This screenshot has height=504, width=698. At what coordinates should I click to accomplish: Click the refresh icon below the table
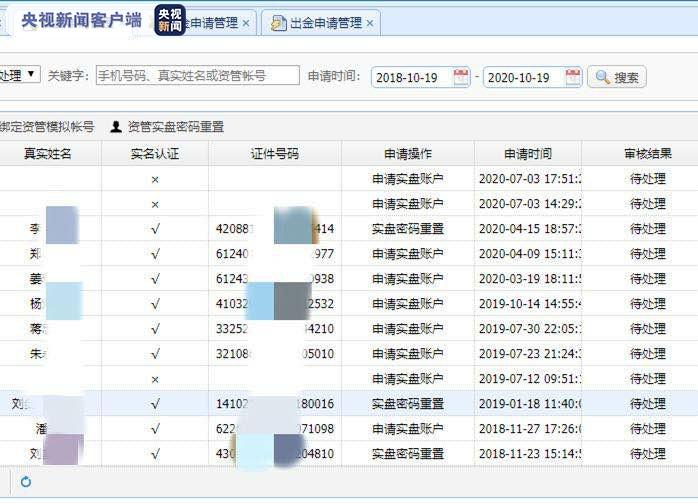(x=26, y=482)
